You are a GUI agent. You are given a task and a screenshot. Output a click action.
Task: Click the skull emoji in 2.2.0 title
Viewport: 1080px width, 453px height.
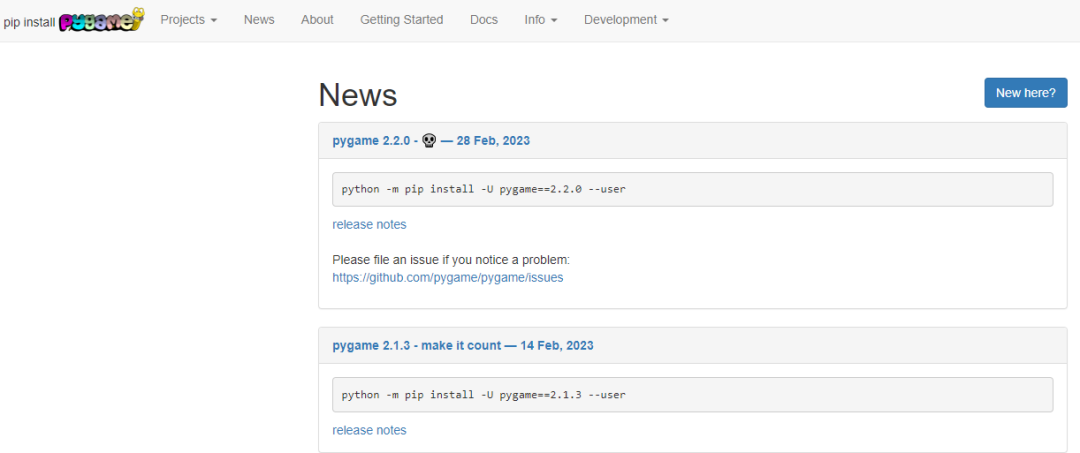[428, 140]
